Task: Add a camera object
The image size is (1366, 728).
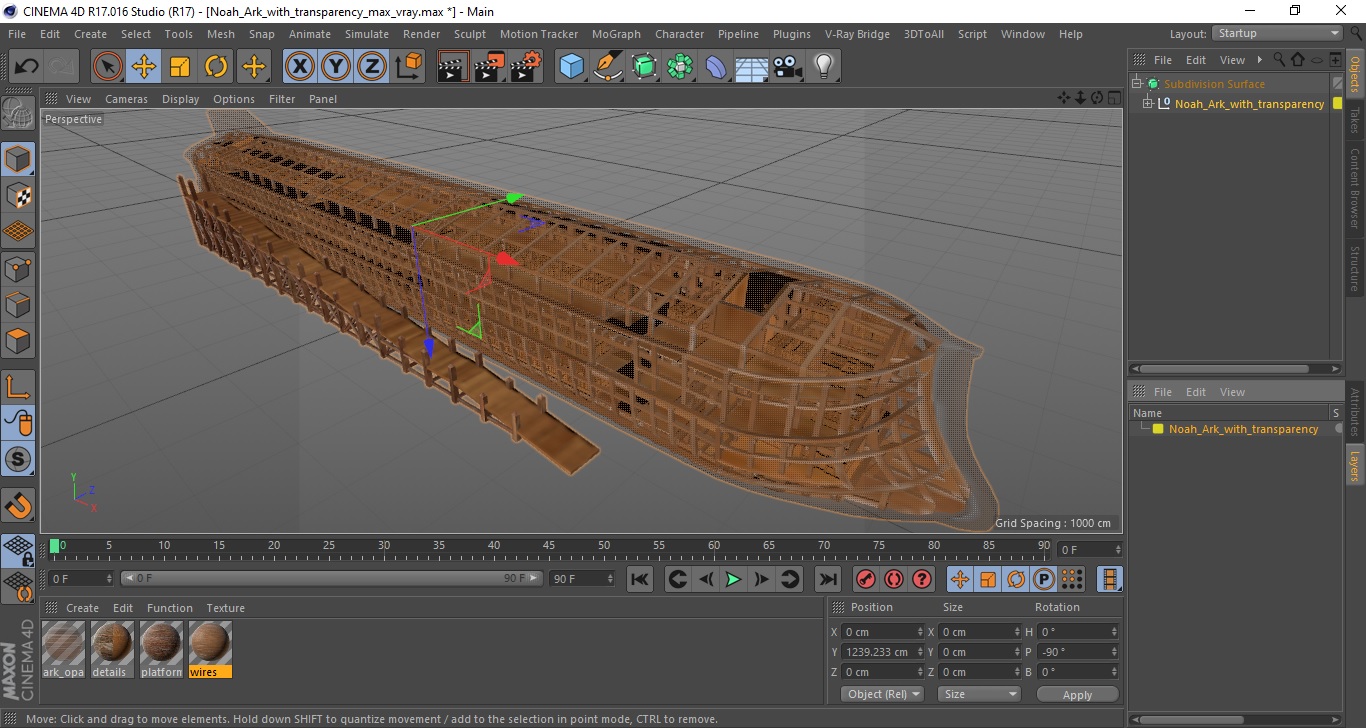Action: point(788,67)
